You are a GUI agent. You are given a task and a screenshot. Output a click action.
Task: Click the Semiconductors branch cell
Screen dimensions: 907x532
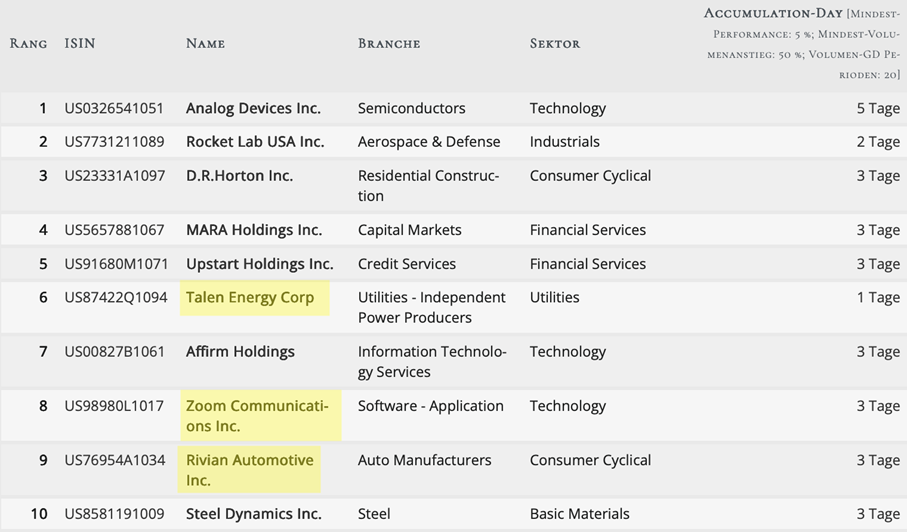pyautogui.click(x=411, y=108)
